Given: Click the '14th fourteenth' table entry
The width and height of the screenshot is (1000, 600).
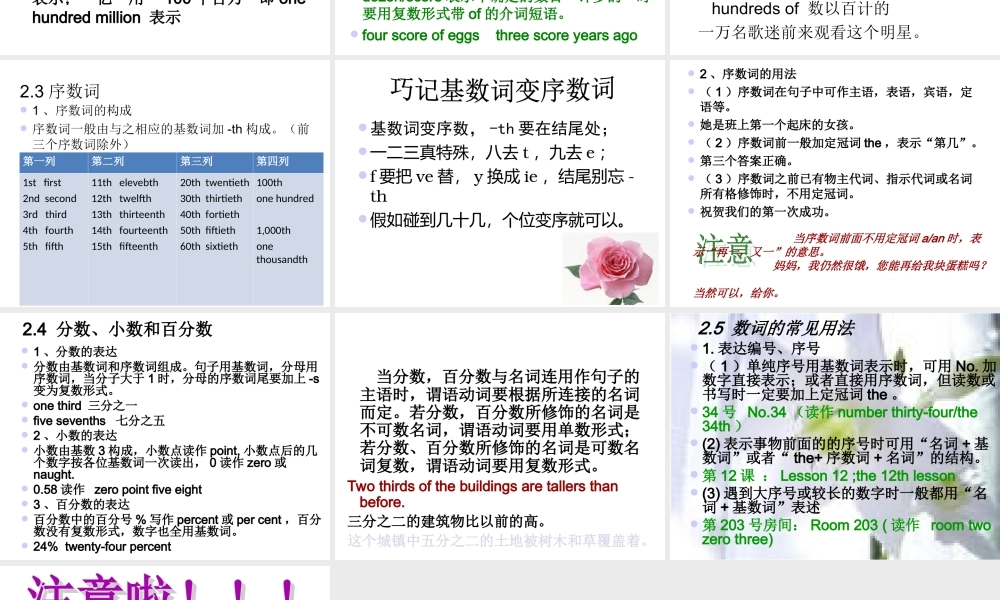Looking at the screenshot, I should tap(129, 230).
